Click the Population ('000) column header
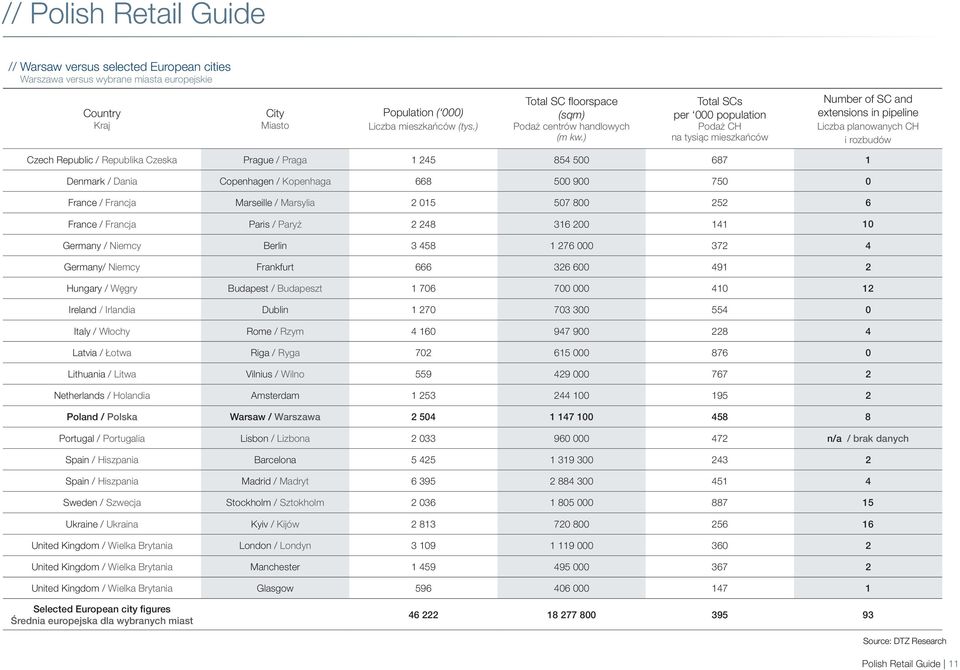Viewport: 960px width, 670px height. coord(423,119)
